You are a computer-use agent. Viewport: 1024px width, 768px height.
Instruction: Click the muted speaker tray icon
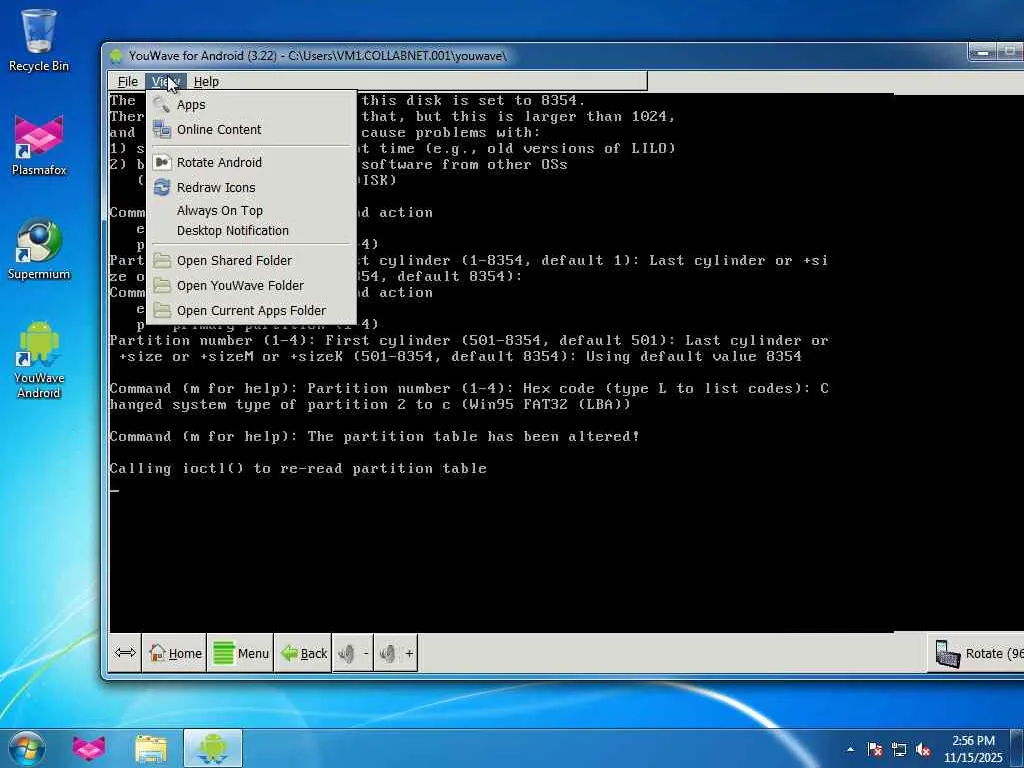point(923,749)
